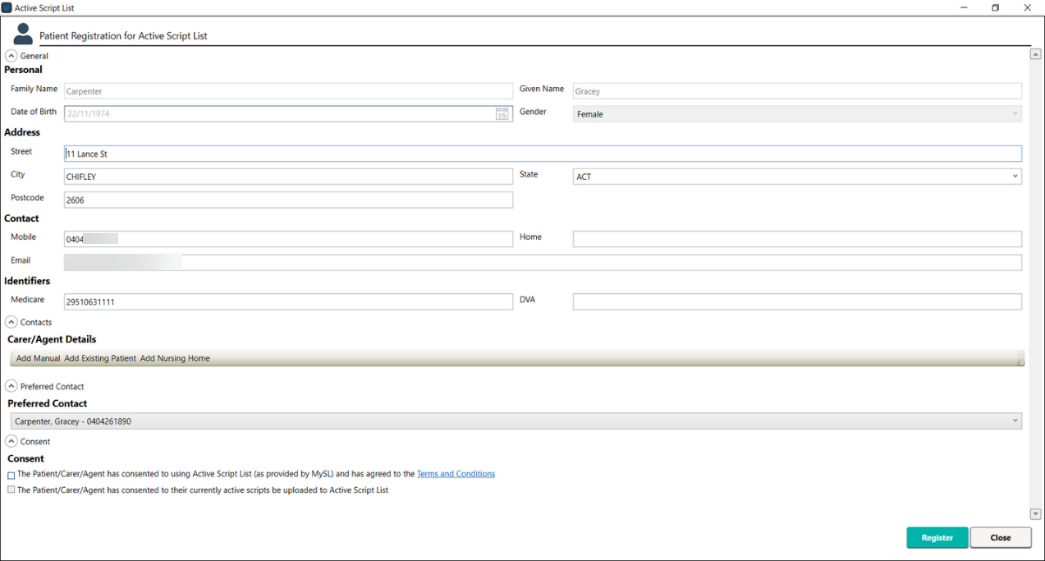Click the Given Name field

pos(797,91)
